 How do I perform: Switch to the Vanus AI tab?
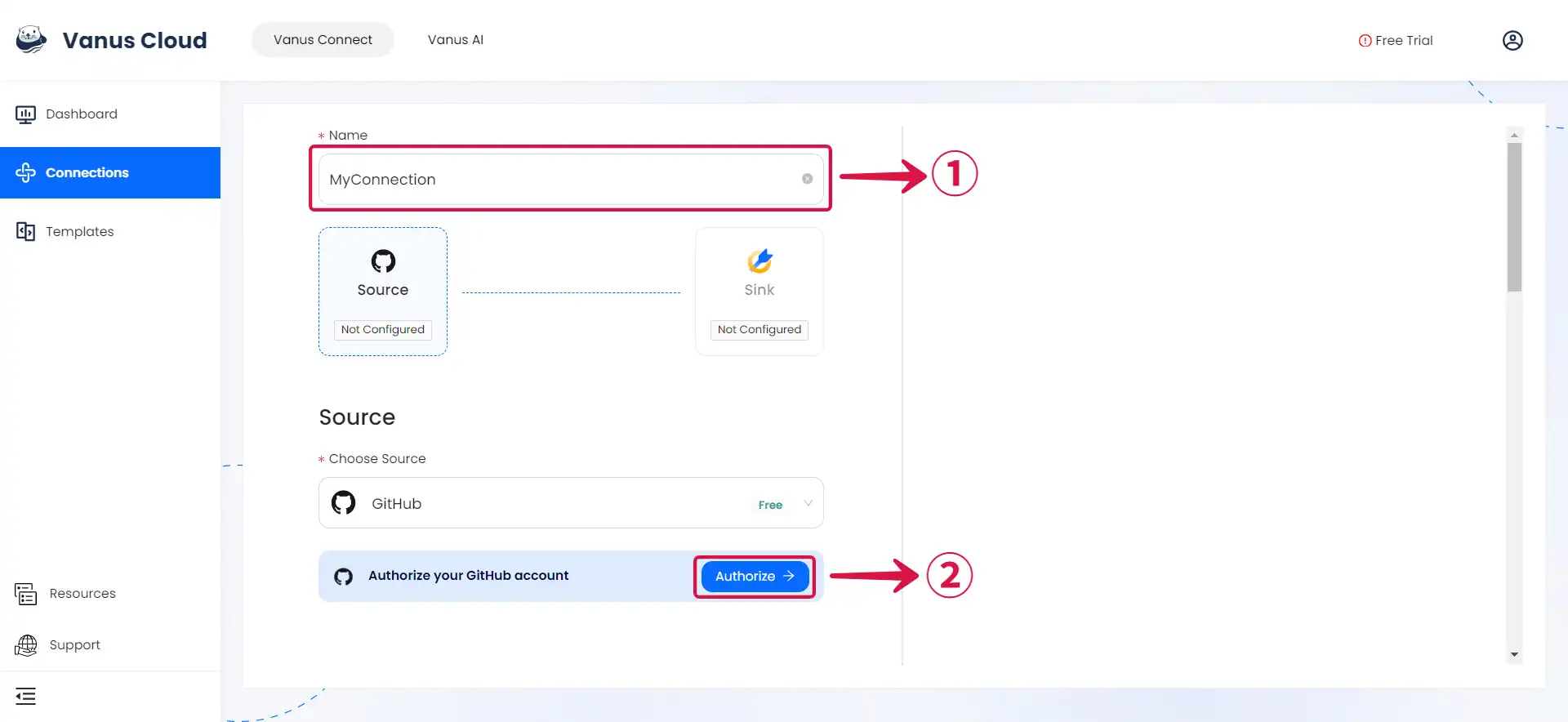456,40
